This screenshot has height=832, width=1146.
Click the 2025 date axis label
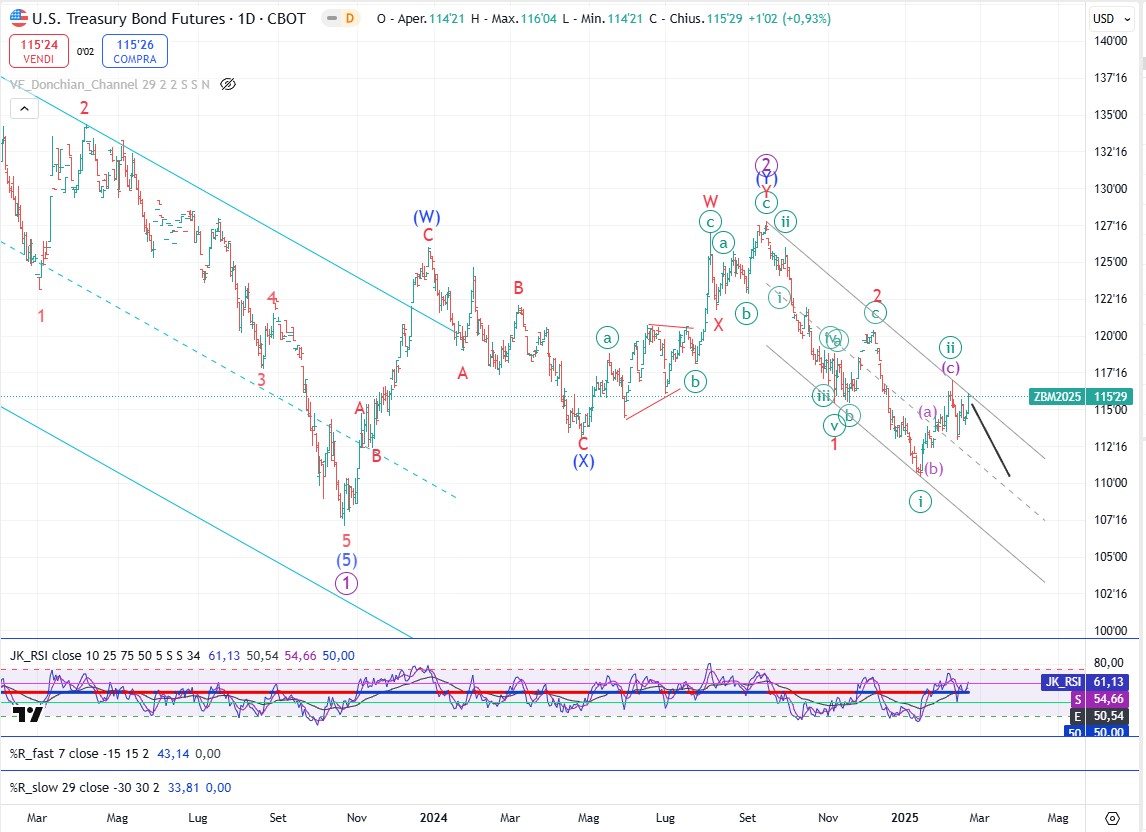coord(905,817)
